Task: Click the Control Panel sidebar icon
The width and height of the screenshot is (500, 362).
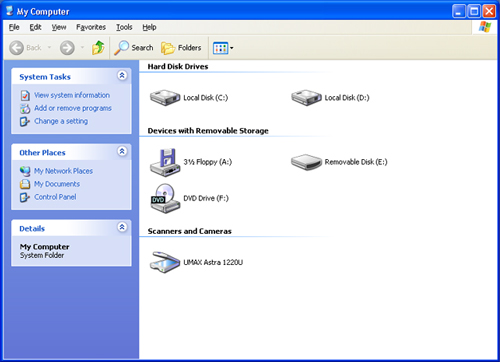Action: coord(25,197)
